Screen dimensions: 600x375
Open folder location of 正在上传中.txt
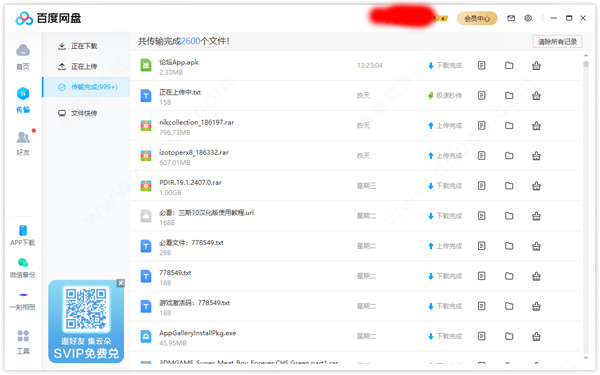coord(509,95)
